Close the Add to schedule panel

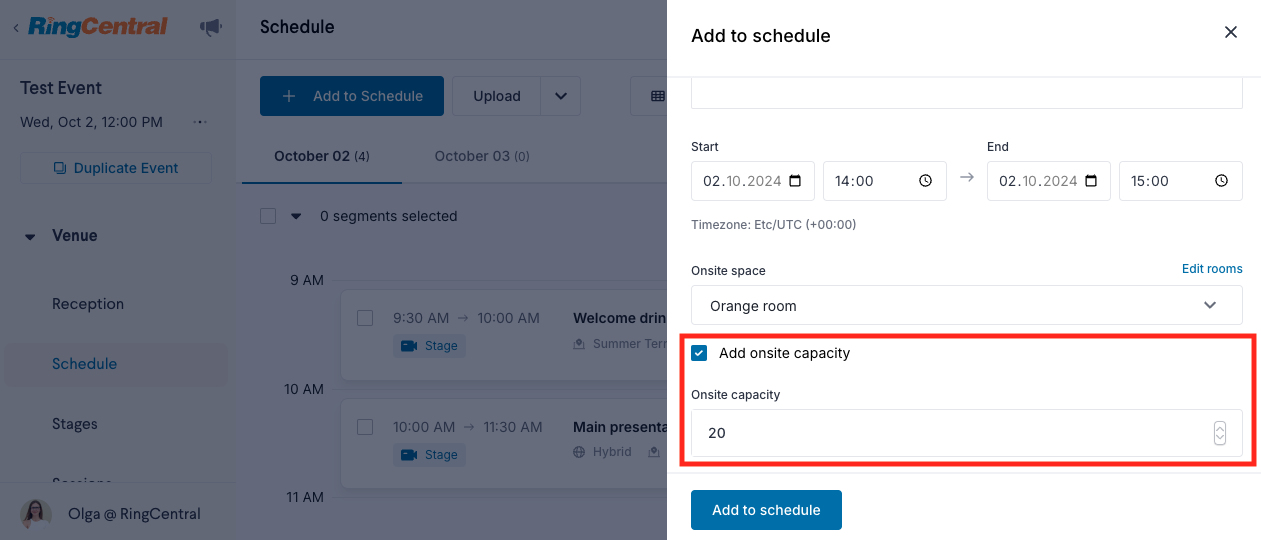[1231, 32]
